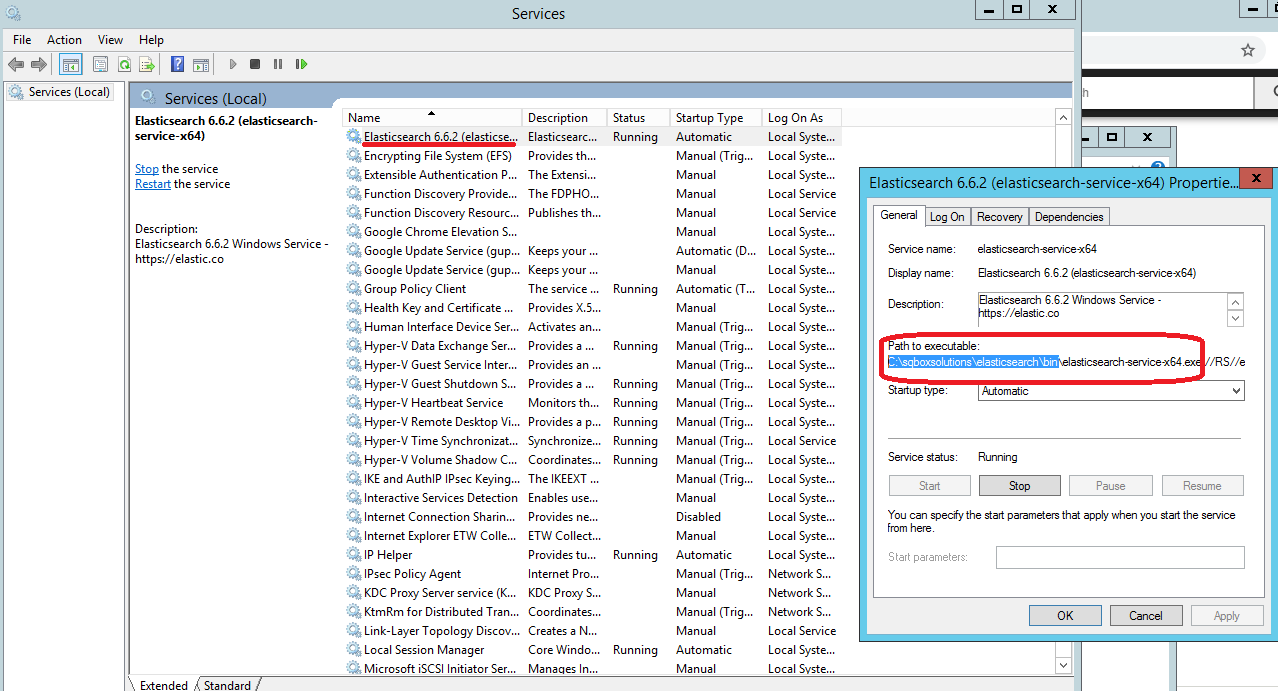Switch to Standard view tab at bottom
Viewport: 1278px width, 691px height.
(227, 685)
